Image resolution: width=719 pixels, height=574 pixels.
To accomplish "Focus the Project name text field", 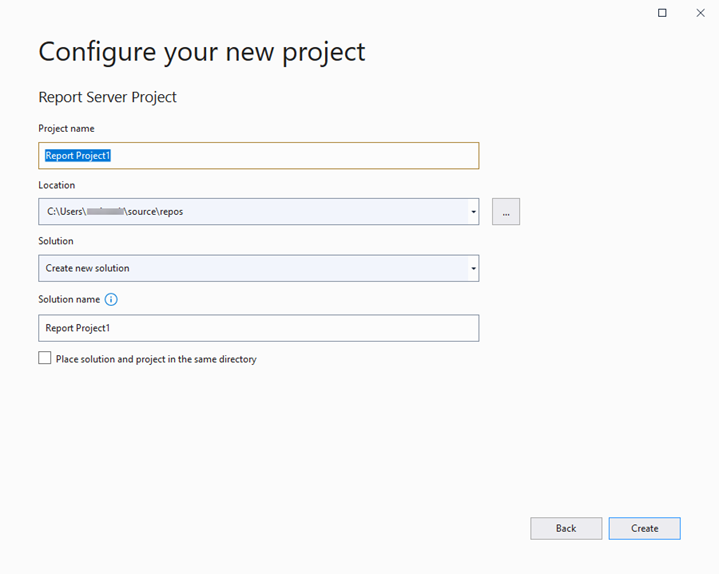I will [258, 155].
